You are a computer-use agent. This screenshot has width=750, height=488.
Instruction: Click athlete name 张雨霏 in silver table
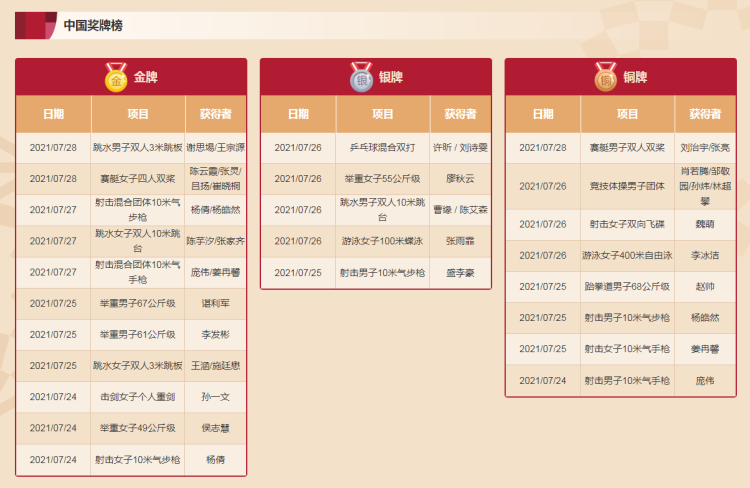[x=460, y=241]
